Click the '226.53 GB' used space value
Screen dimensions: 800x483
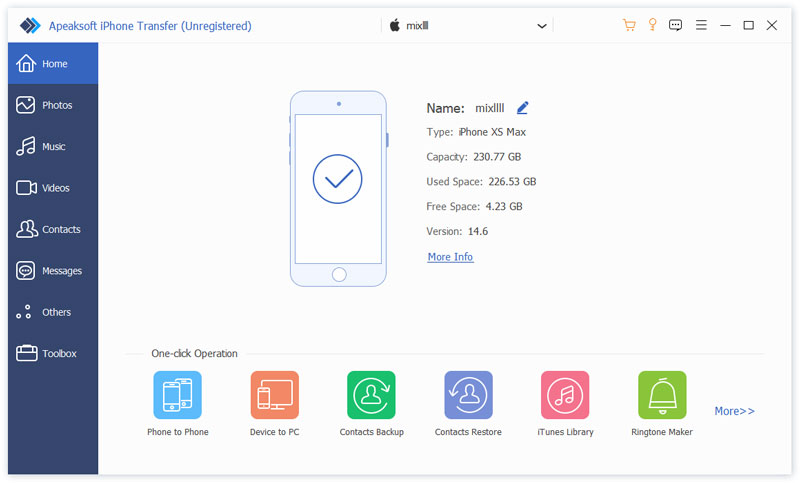coord(512,182)
